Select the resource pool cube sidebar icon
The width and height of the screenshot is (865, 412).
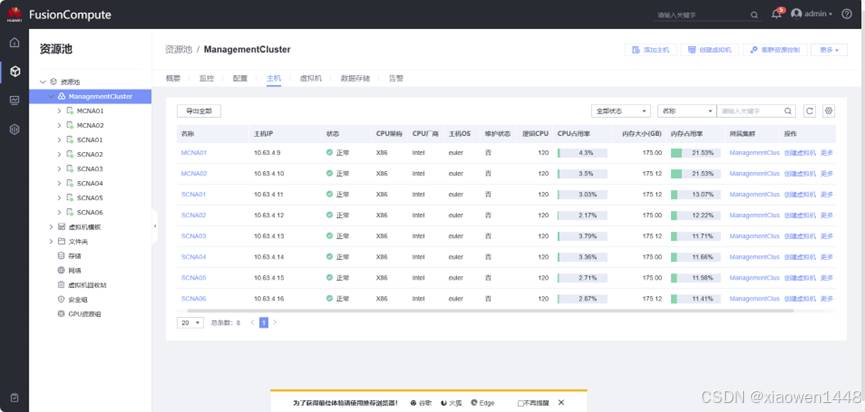pos(14,72)
